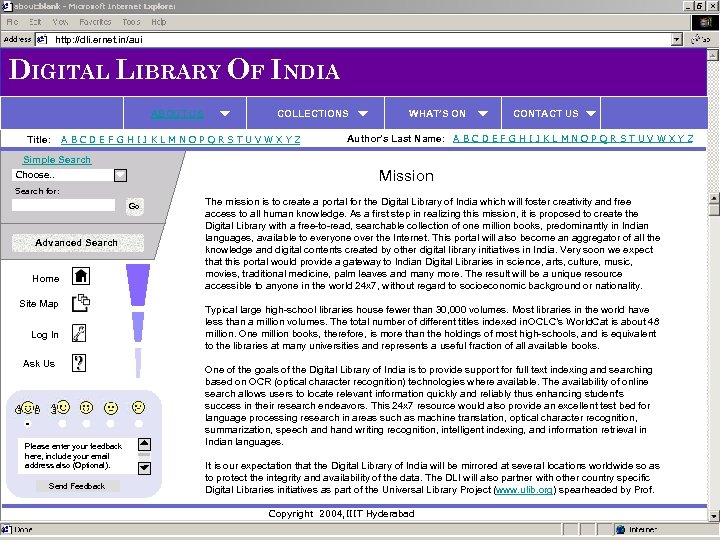Click the Ask Us question mark icon
720x540 pixels.
(x=79, y=363)
